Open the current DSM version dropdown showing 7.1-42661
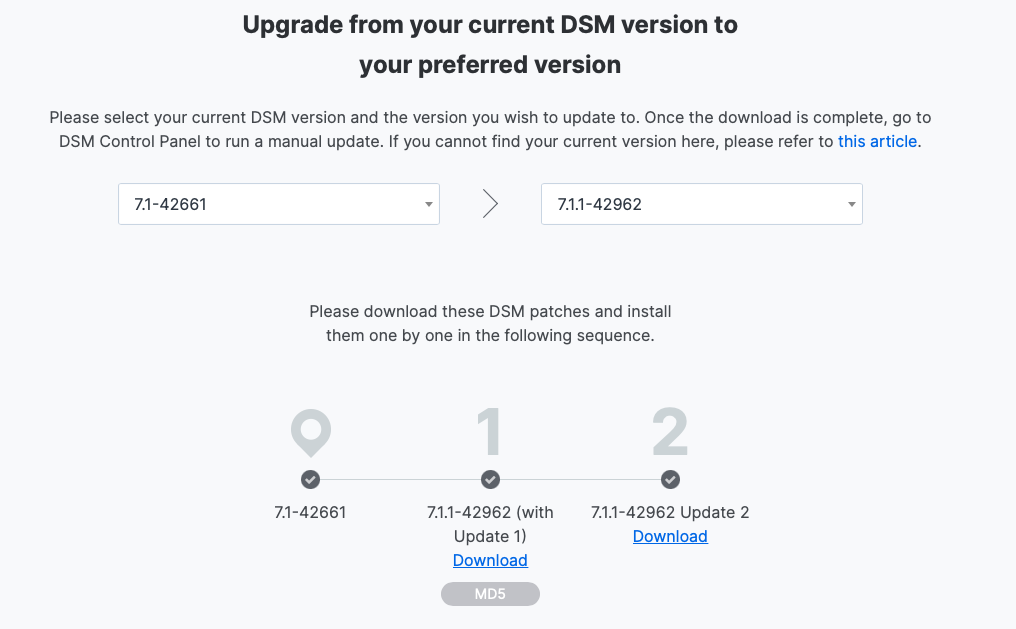This screenshot has height=629, width=1016. click(x=270, y=204)
